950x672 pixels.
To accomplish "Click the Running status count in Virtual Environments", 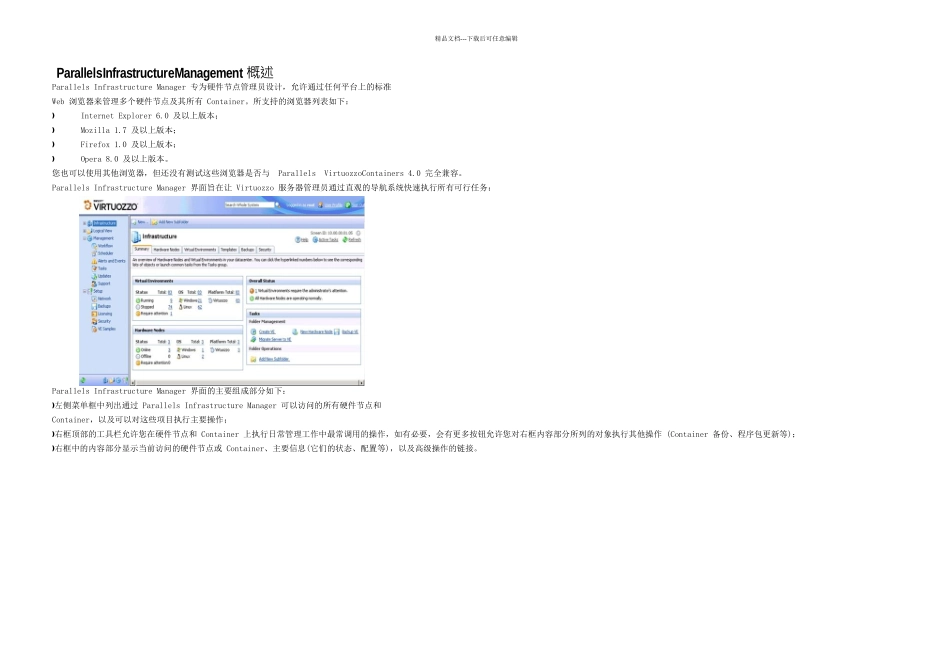I will pos(171,301).
